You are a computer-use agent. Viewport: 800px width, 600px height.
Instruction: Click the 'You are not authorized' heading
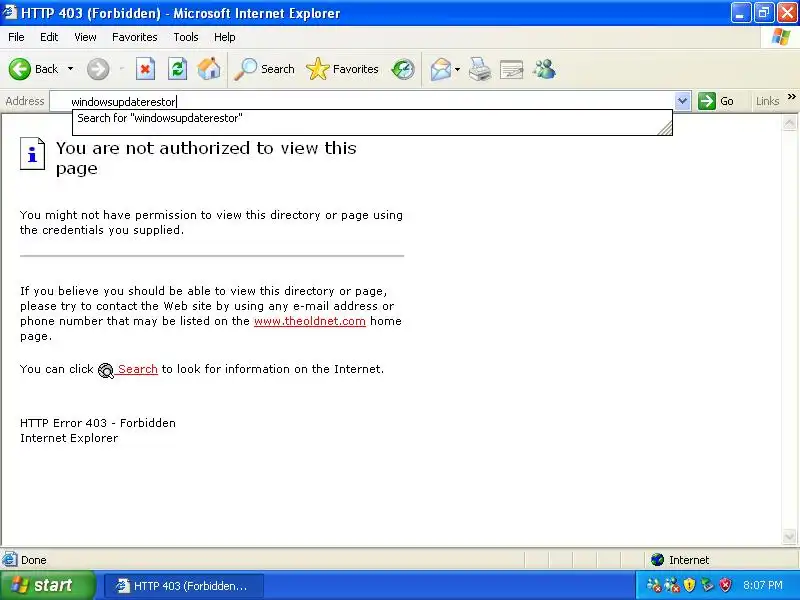[206, 158]
